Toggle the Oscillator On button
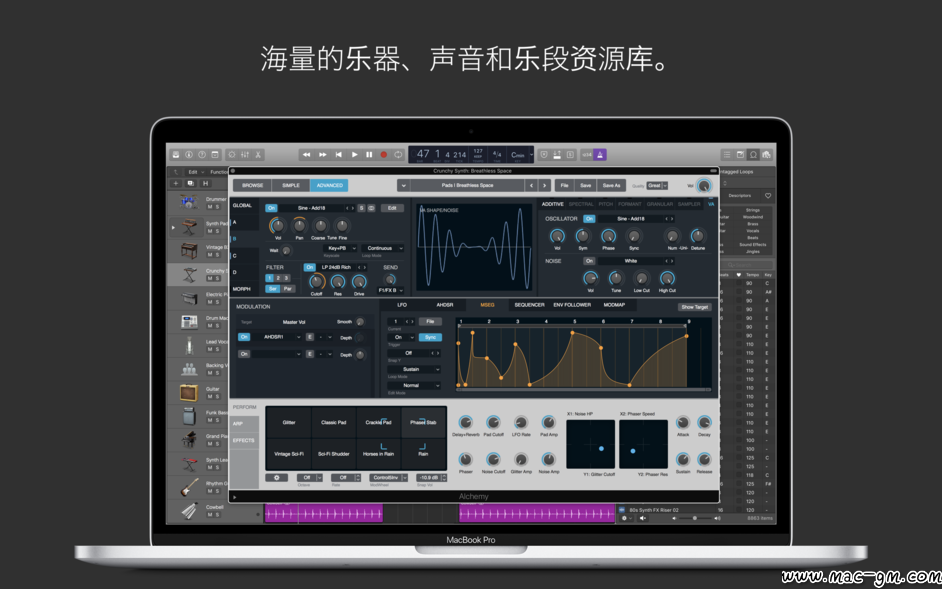This screenshot has height=589, width=942. (589, 219)
